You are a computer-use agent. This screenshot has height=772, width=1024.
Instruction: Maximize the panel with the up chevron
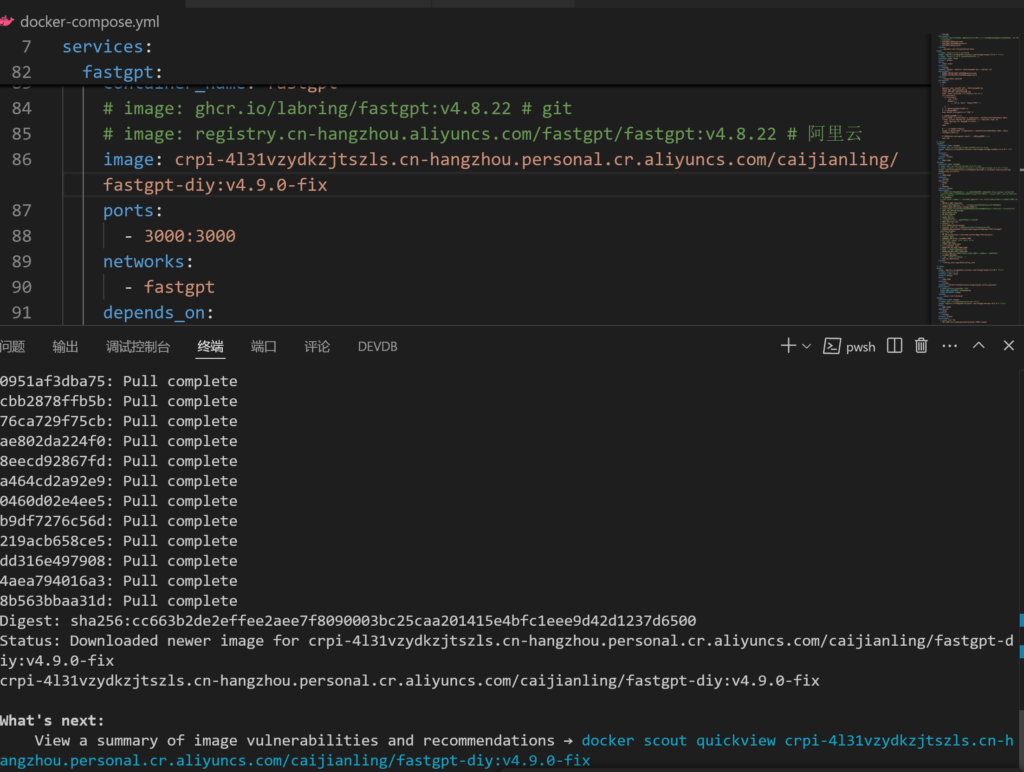pyautogui.click(x=978, y=346)
